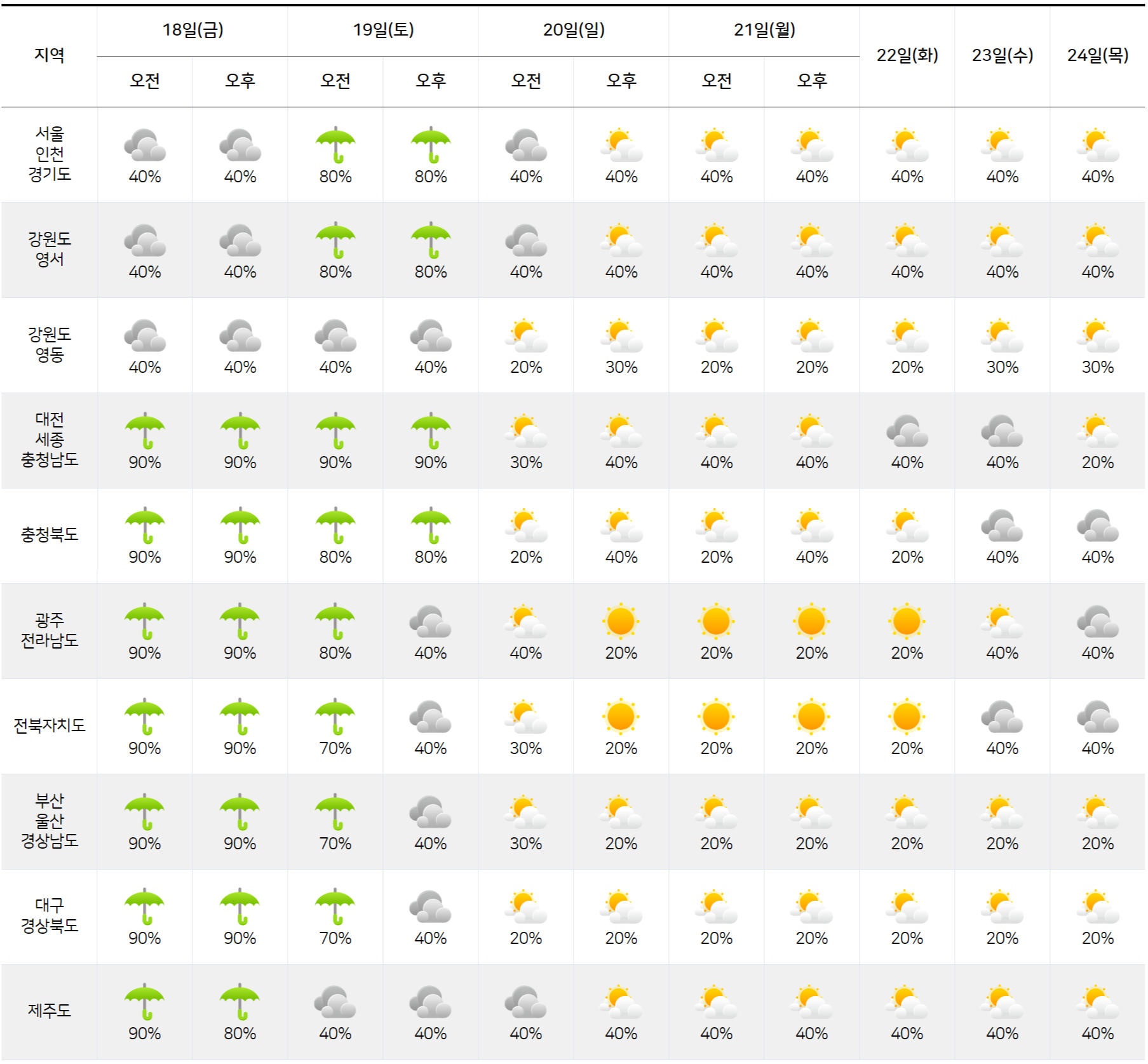The height and width of the screenshot is (1064, 1148).
Task: Select the 서울 인천 경기도 region label
Action: coord(50,154)
